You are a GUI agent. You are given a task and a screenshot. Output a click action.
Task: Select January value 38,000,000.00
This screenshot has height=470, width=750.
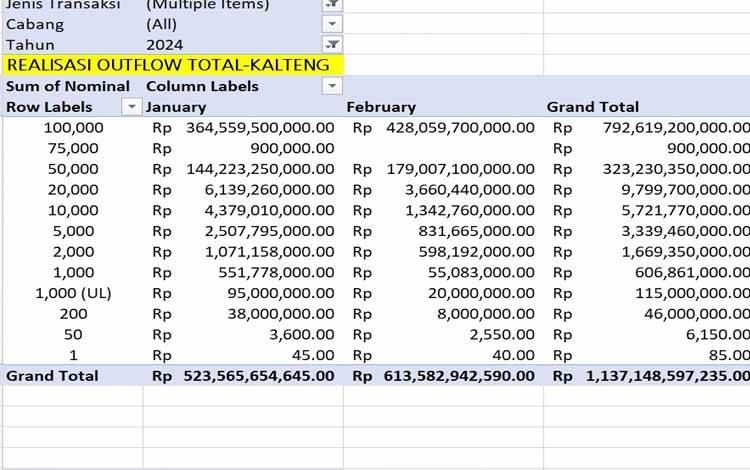pyautogui.click(x=281, y=314)
